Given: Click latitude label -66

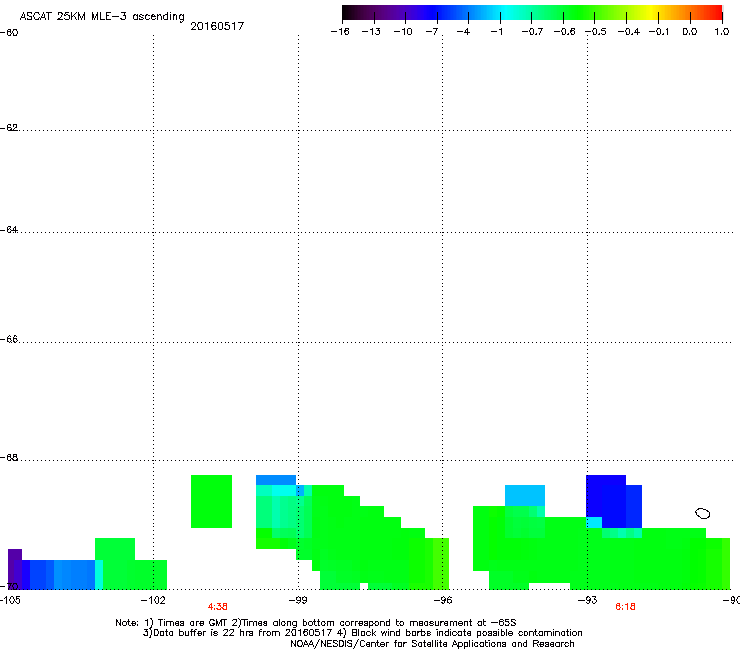Looking at the screenshot, I should click(x=9, y=339).
